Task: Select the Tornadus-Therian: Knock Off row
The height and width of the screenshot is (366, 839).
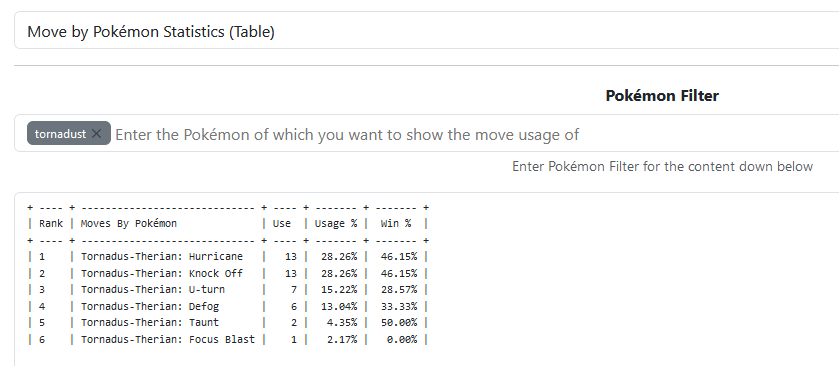Action: coord(228,273)
